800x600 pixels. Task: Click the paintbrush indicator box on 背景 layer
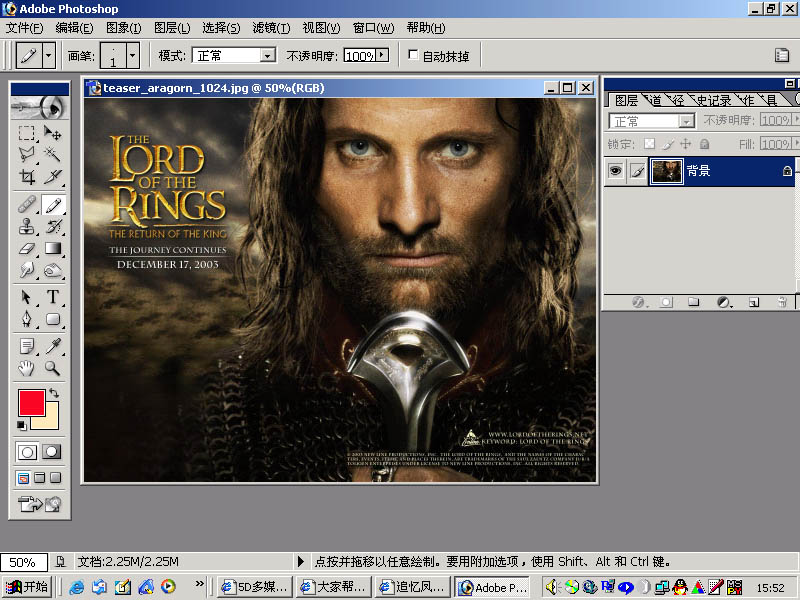(x=638, y=171)
